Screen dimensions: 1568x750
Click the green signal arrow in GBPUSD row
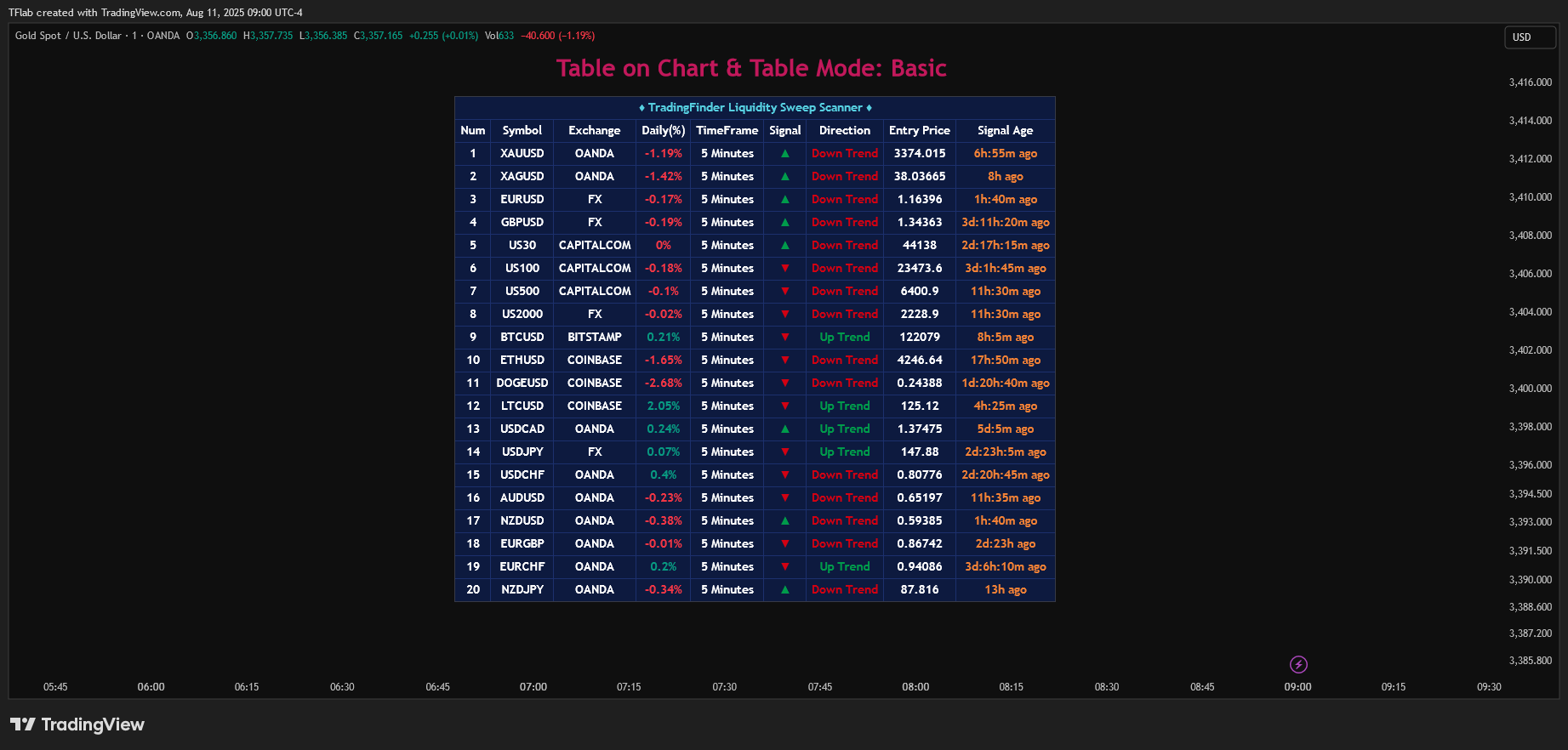(x=785, y=223)
